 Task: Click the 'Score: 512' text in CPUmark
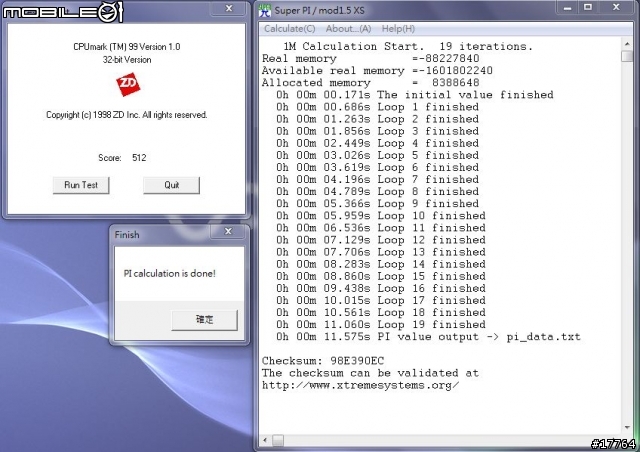tap(122, 158)
